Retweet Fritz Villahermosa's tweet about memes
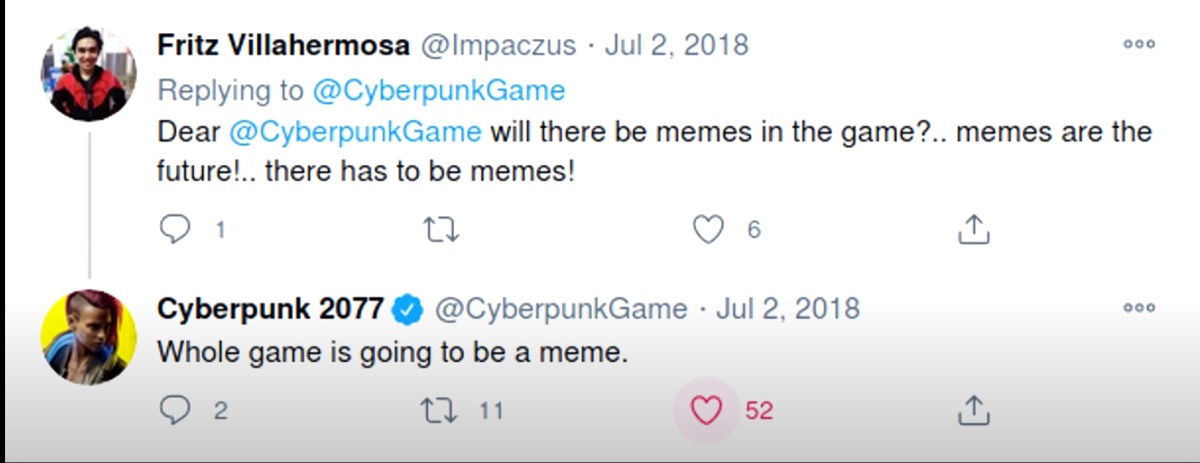 [441, 230]
